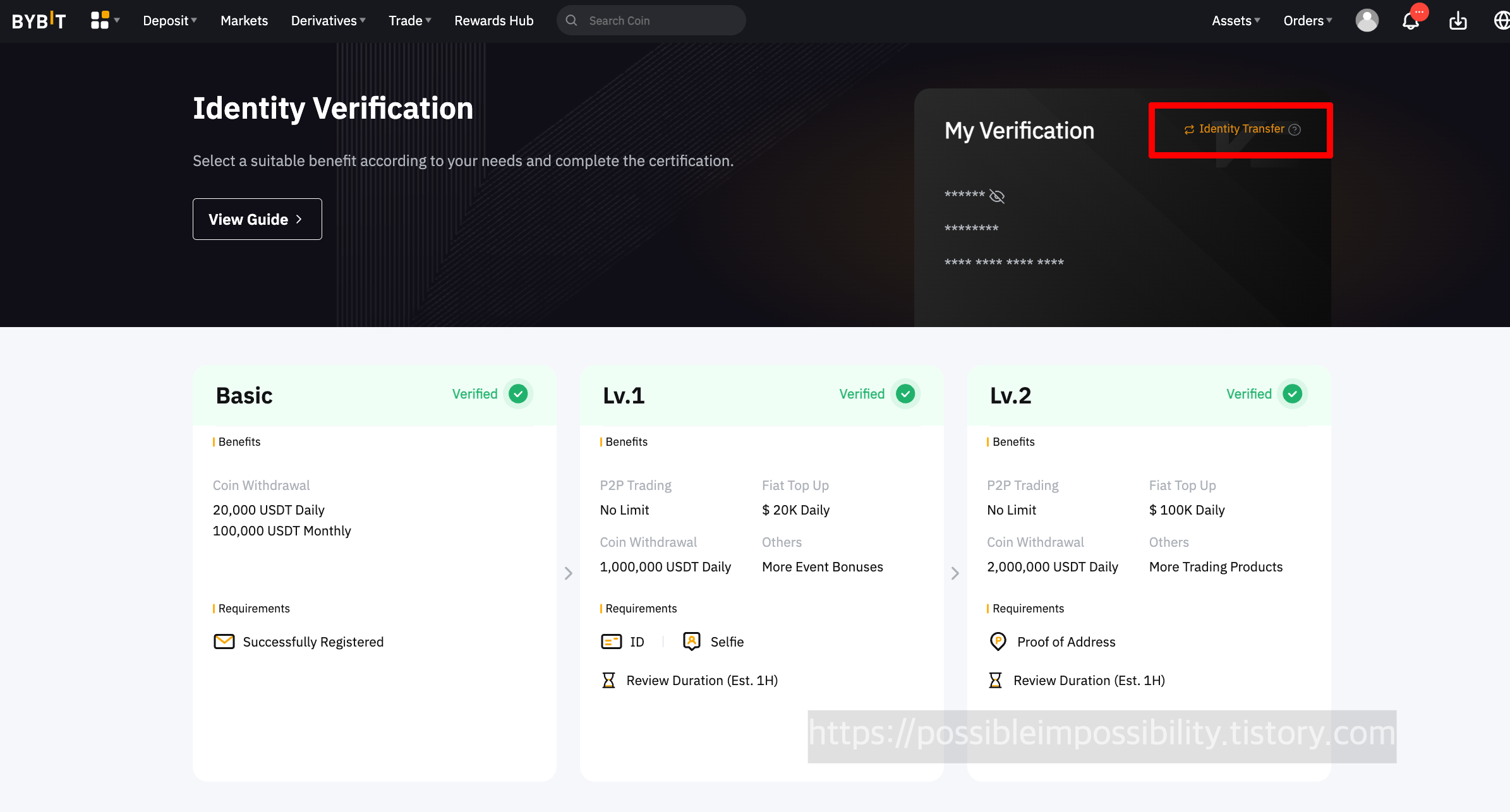Click Identity Transfer help question mark

coord(1295,129)
